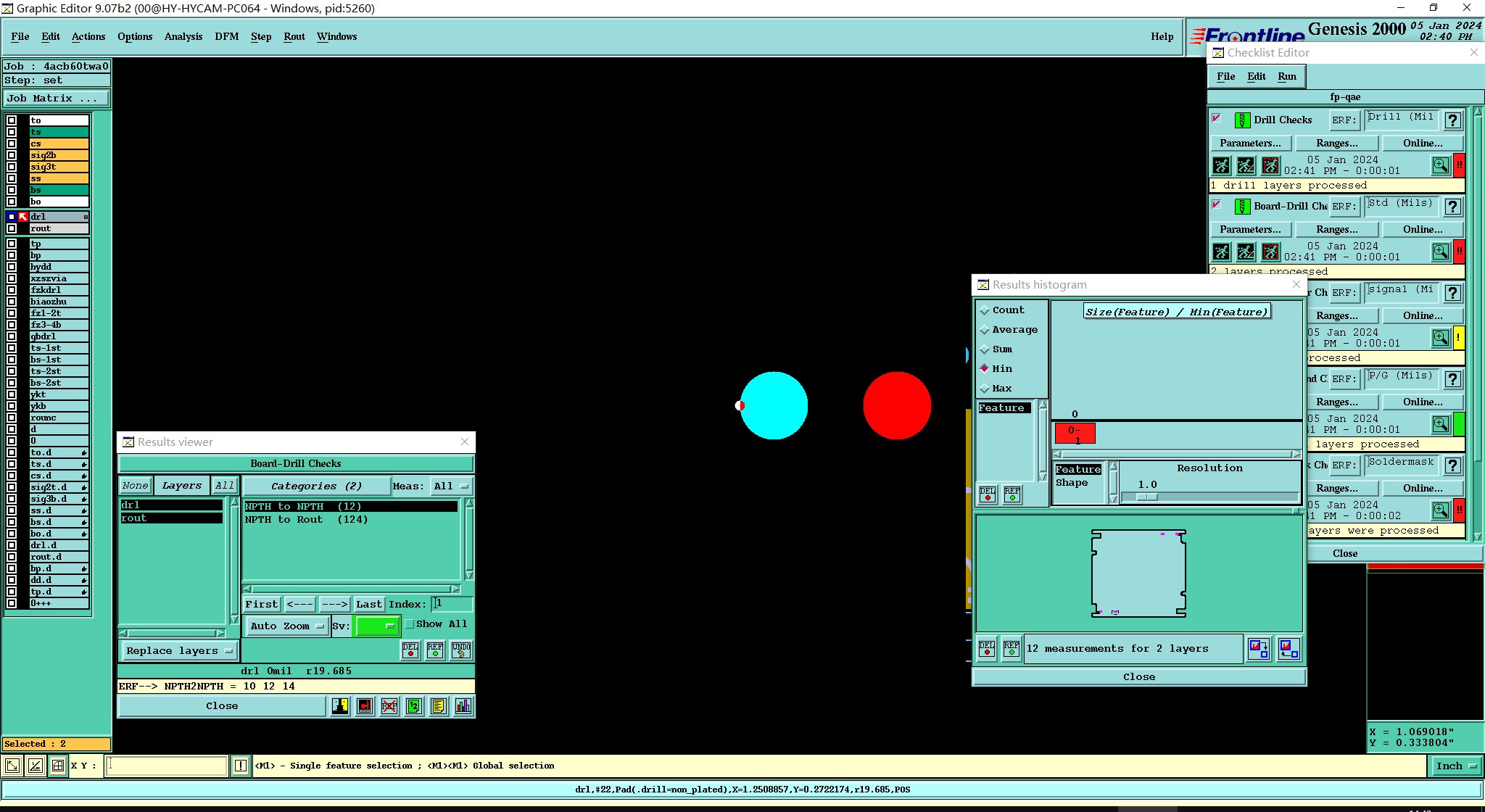Click the question mark help for Drill Checks
The height and width of the screenshot is (812, 1485).
[x=1452, y=121]
